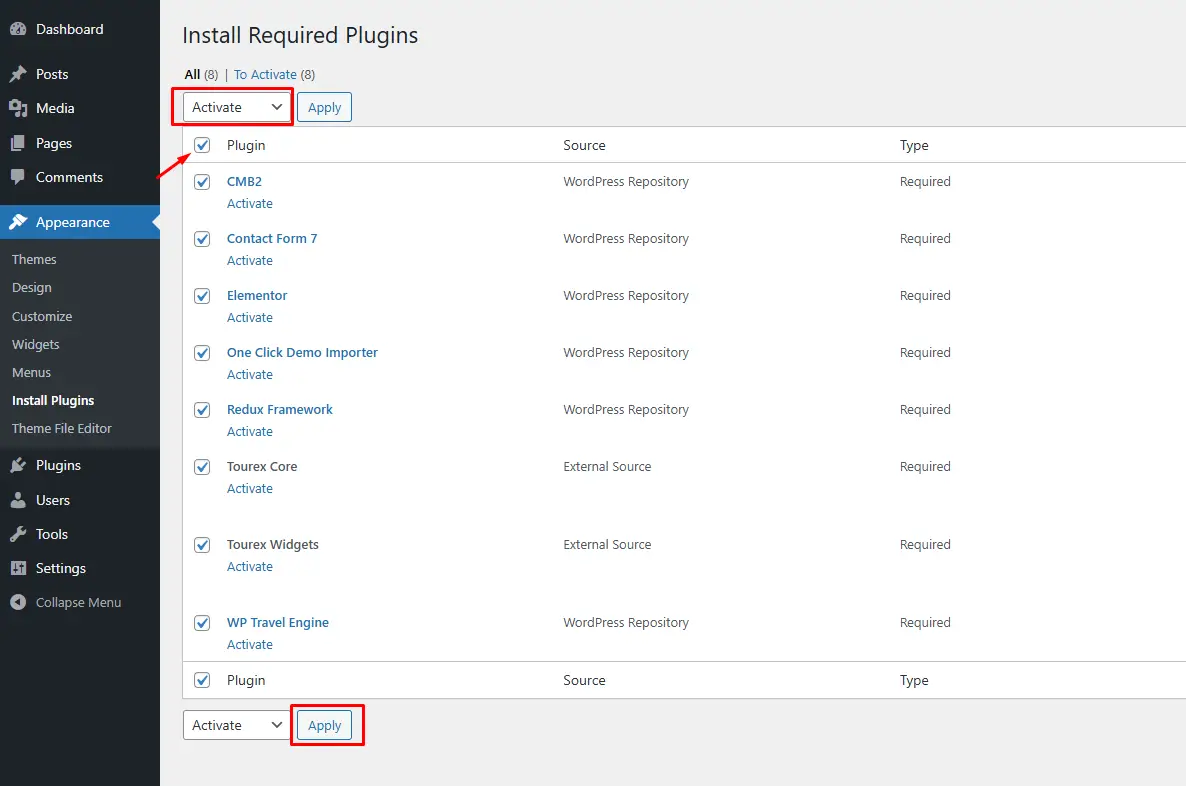Show the All plugins filter
The height and width of the screenshot is (786, 1186).
(192, 75)
